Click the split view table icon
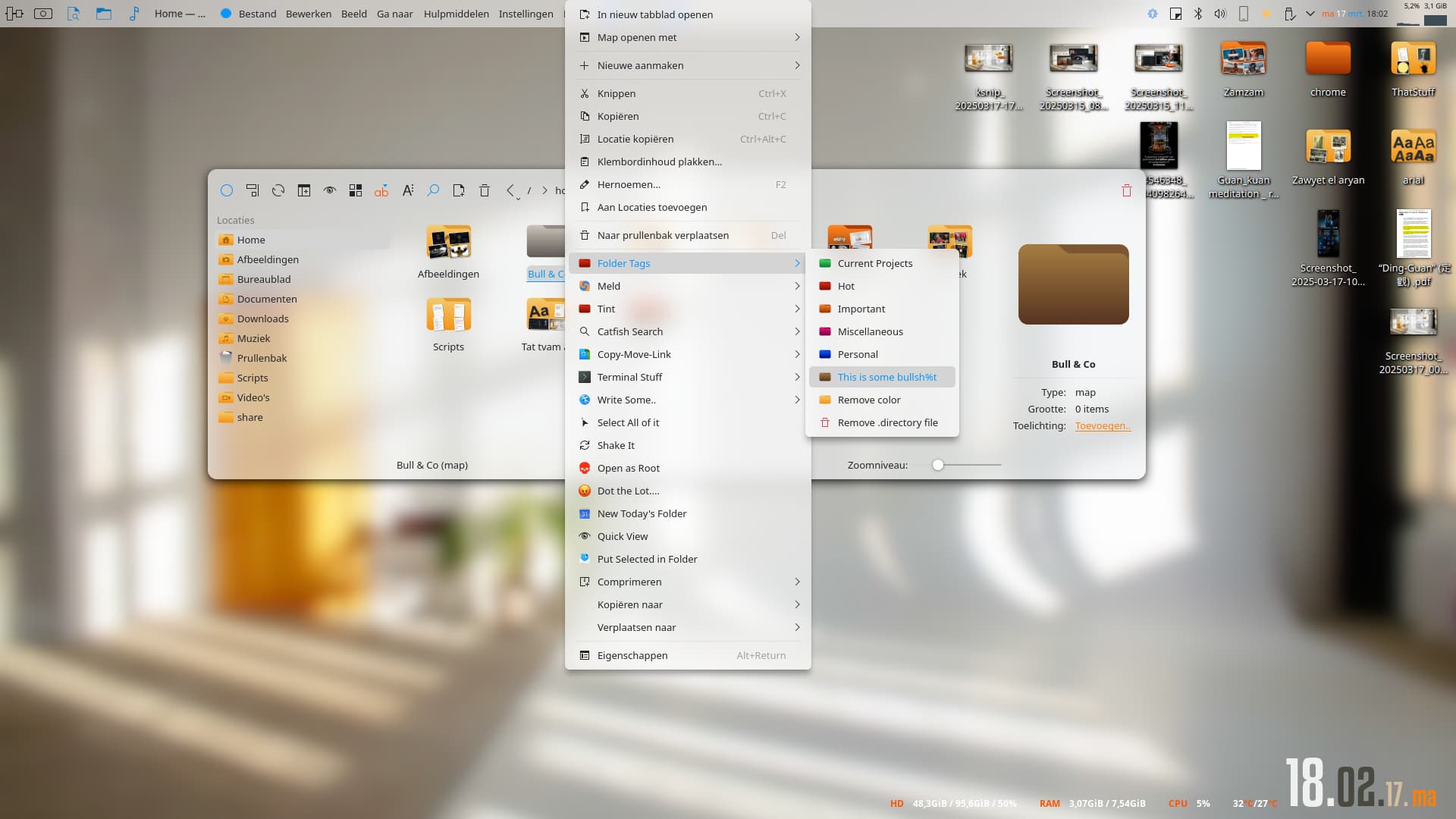Viewport: 1456px width, 819px height. pos(304,190)
